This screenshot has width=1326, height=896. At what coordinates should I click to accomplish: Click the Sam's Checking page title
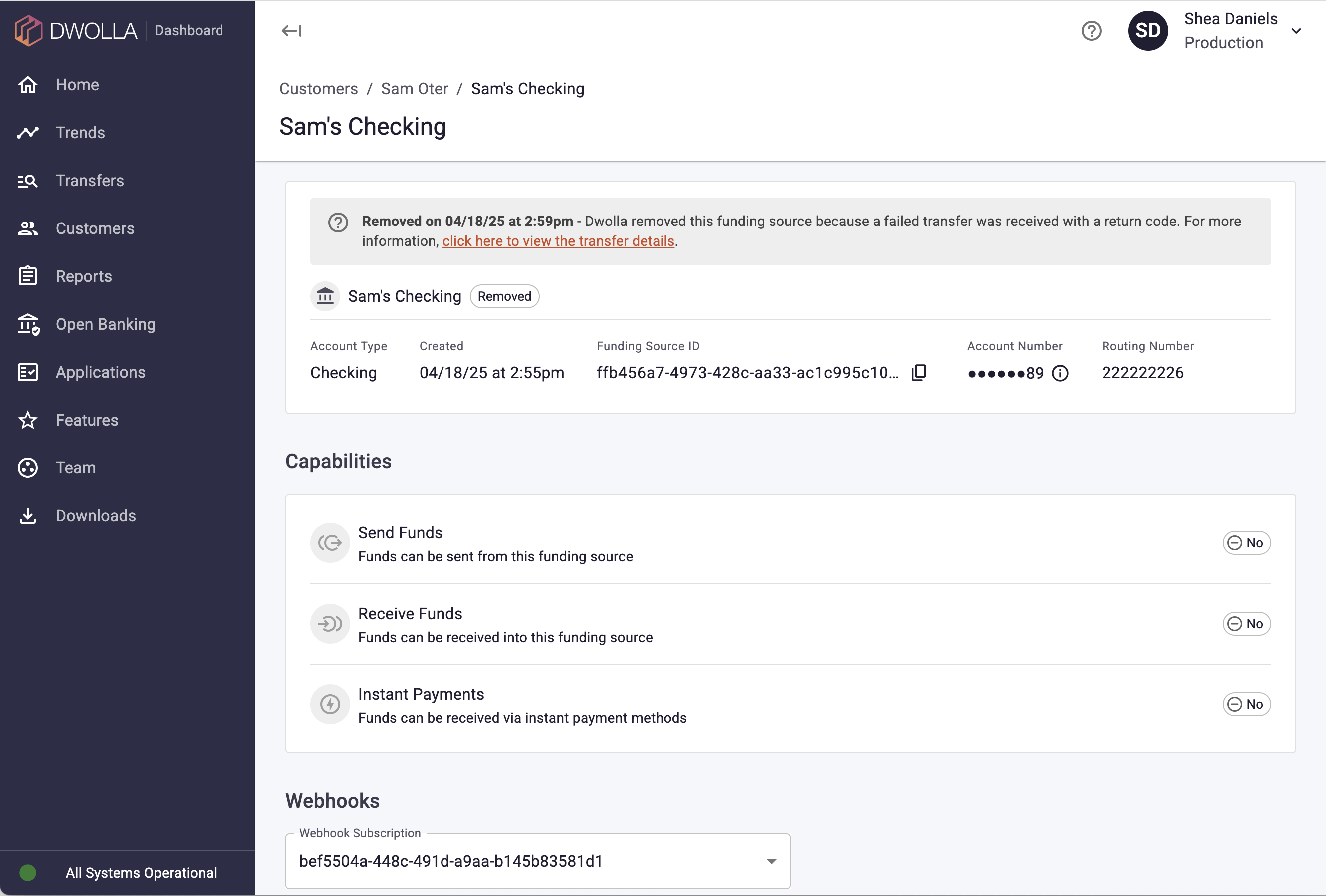[x=362, y=126]
